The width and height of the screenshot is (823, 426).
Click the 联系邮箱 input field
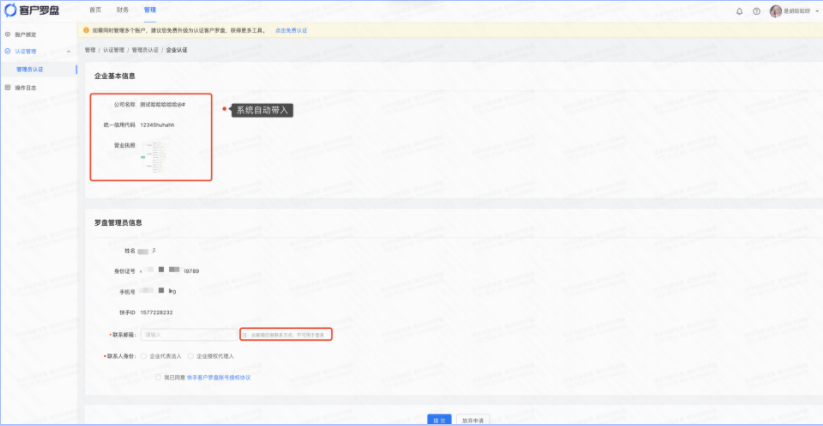coord(187,334)
